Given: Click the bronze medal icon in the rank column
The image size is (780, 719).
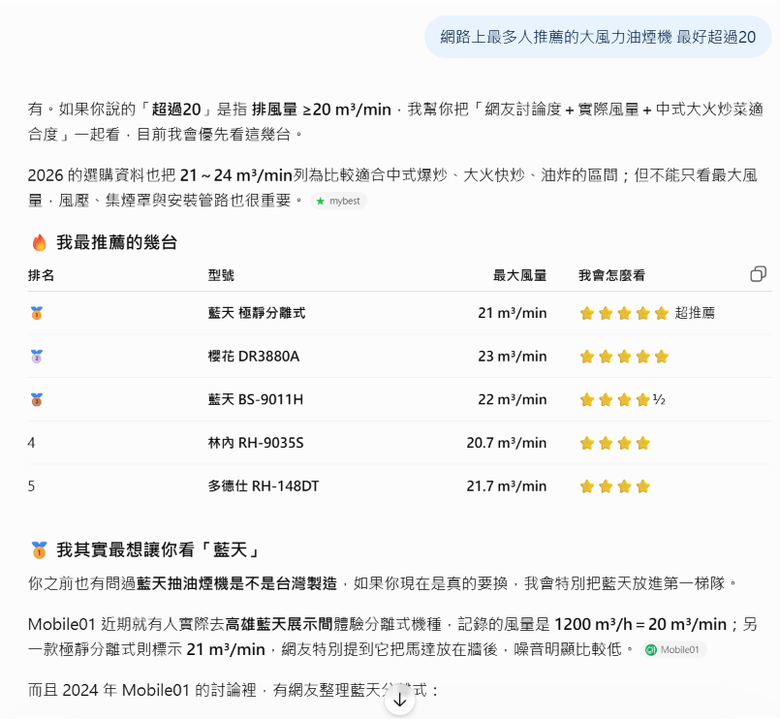Looking at the screenshot, I should [x=37, y=400].
